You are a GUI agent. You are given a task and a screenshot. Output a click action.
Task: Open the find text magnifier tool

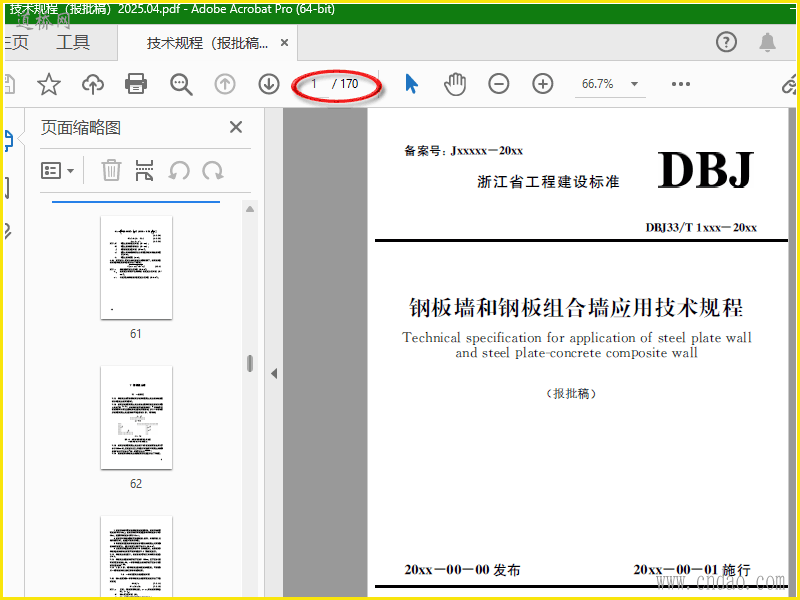click(181, 84)
